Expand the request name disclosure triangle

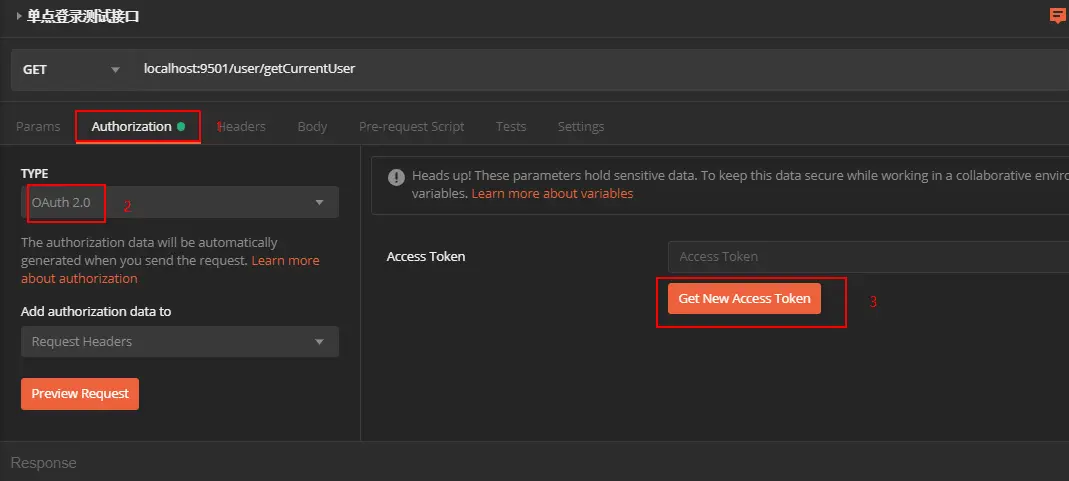[18, 16]
